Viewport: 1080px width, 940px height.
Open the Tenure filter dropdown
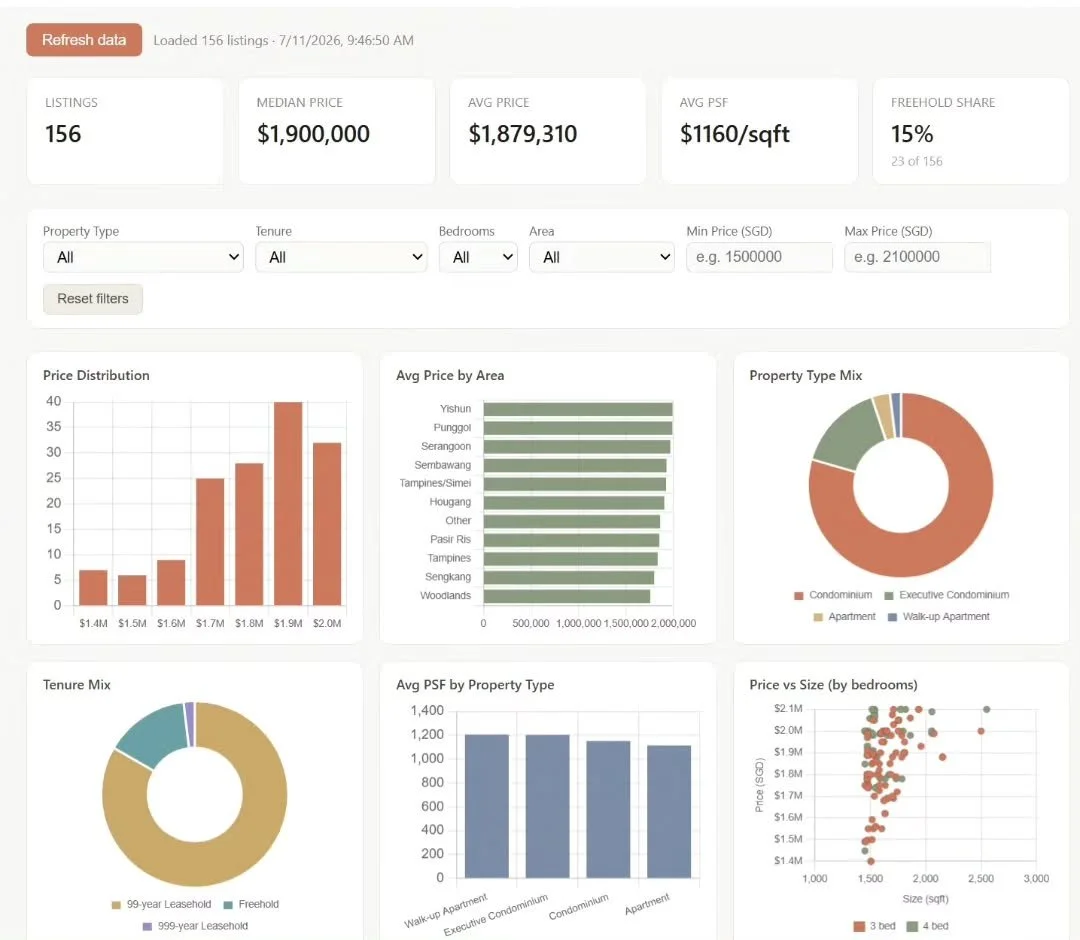[x=341, y=257]
